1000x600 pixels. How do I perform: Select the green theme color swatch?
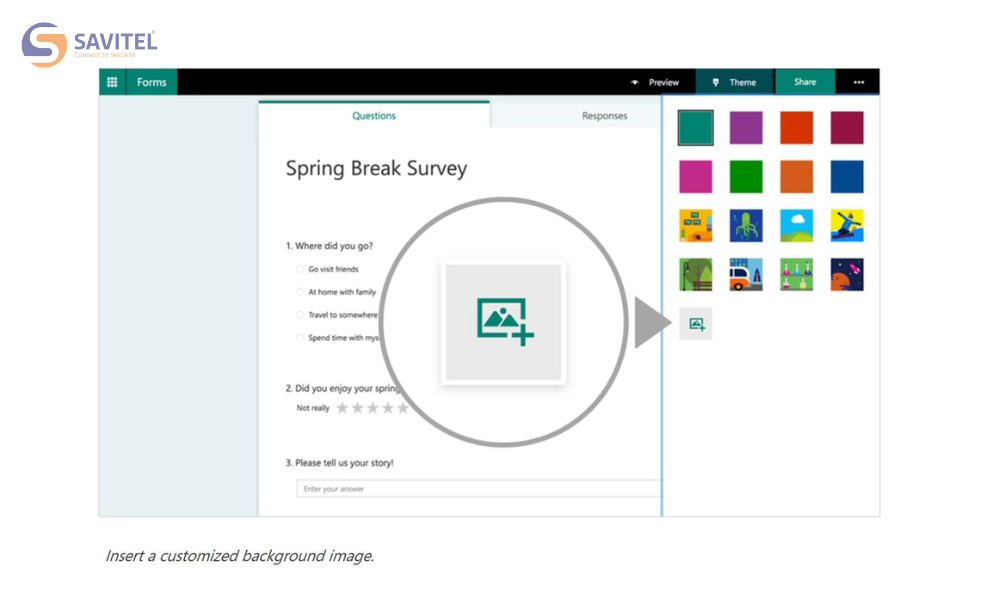coord(746,177)
